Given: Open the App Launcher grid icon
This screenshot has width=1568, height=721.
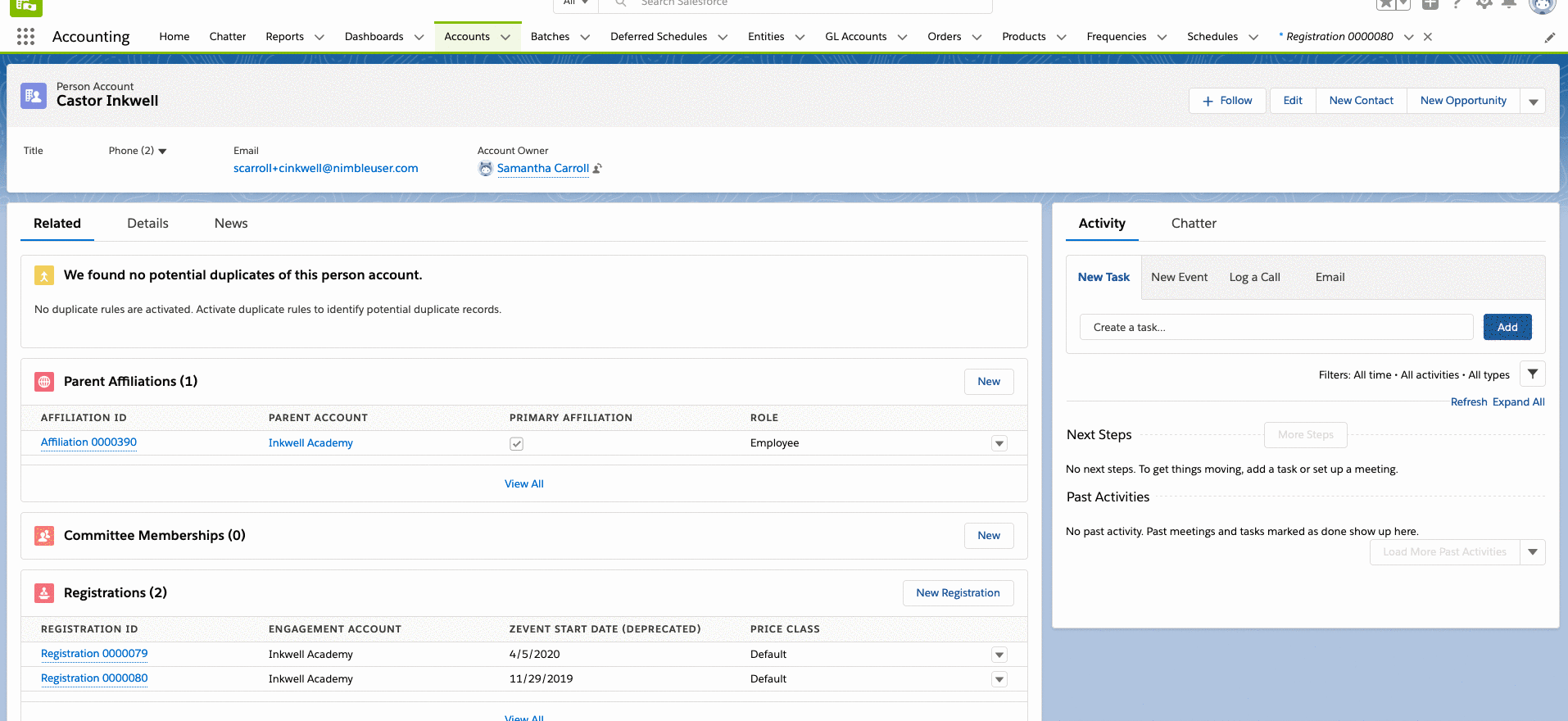Looking at the screenshot, I should pos(25,37).
